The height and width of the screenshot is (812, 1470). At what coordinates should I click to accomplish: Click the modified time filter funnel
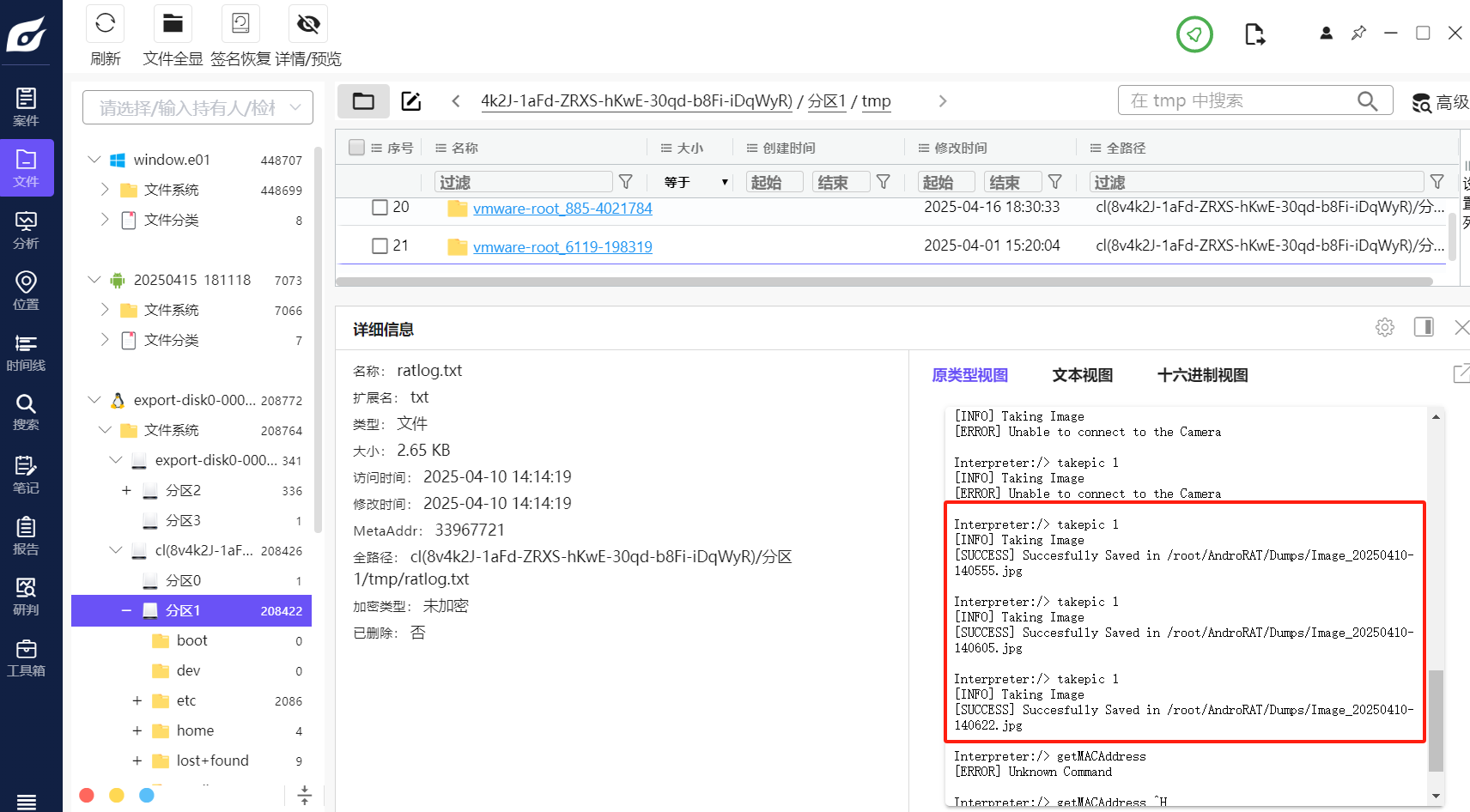coord(1055,182)
